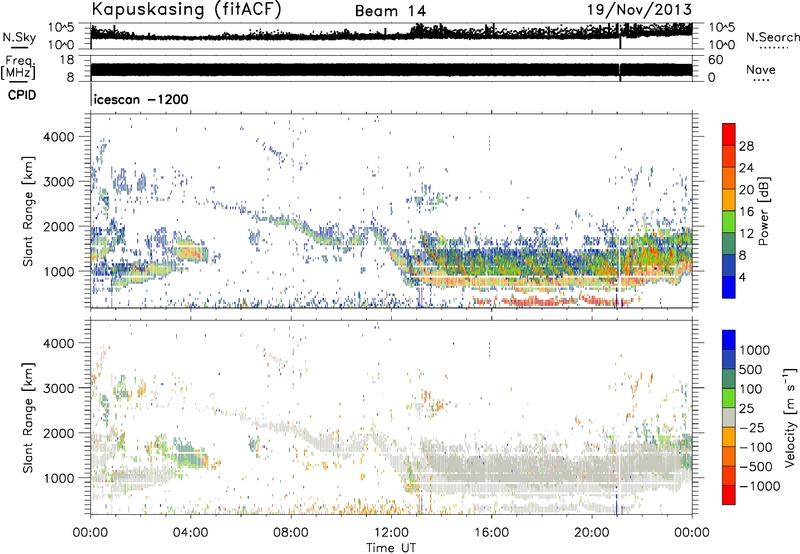The height and width of the screenshot is (554, 800).
Task: Click the dotted line sample under N.Search
Action: coord(774,48)
